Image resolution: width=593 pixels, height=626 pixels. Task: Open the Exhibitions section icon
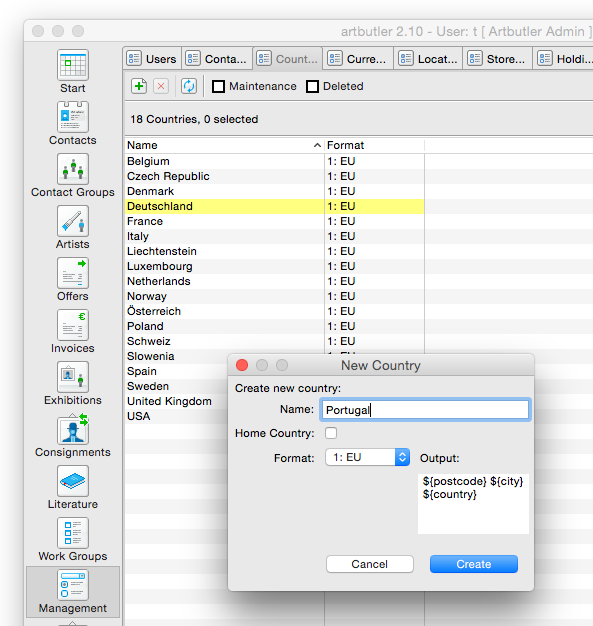click(x=73, y=377)
